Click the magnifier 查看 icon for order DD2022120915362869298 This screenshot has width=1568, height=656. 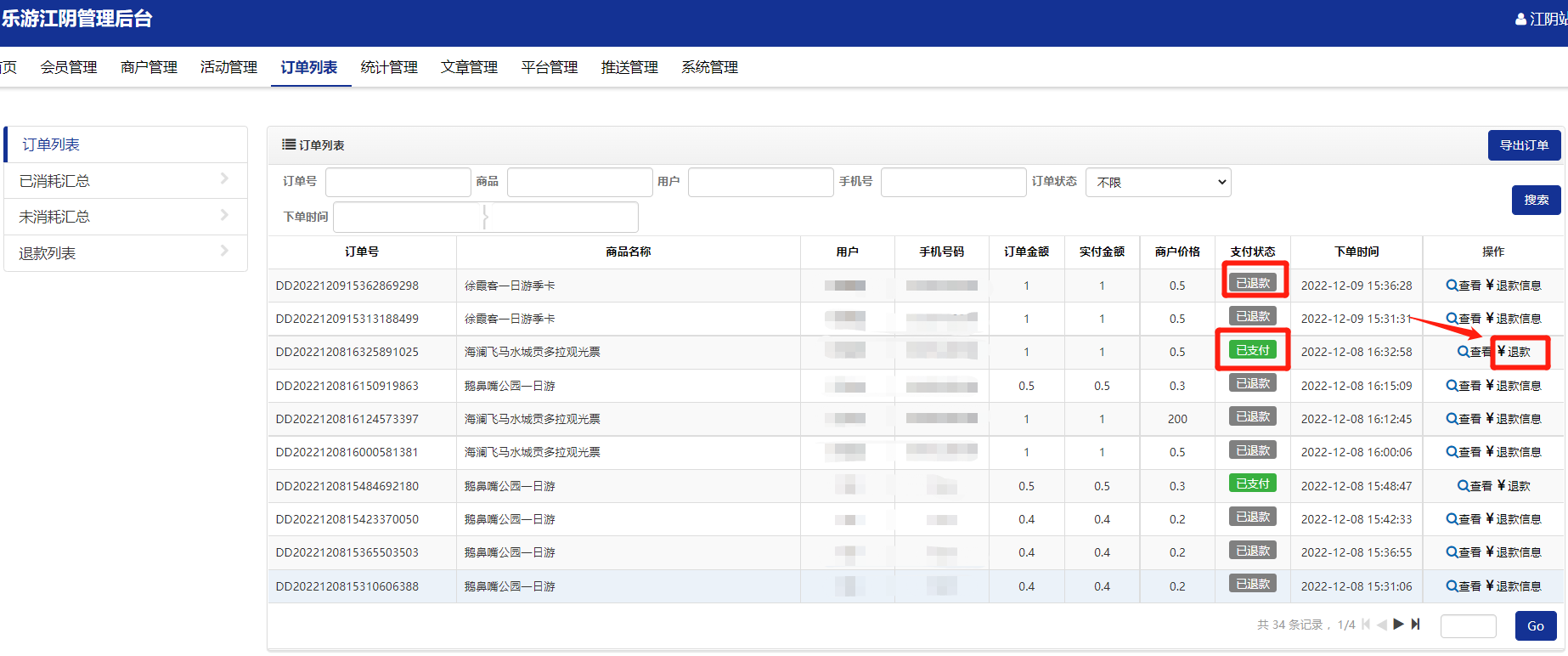click(x=1452, y=286)
